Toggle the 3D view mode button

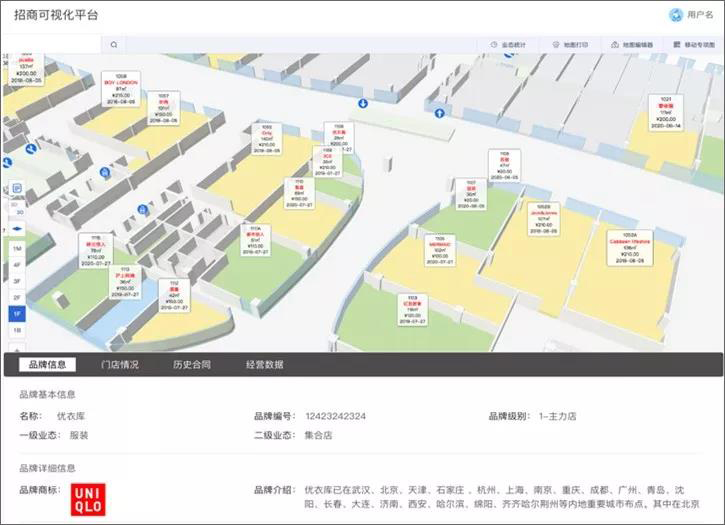click(17, 212)
